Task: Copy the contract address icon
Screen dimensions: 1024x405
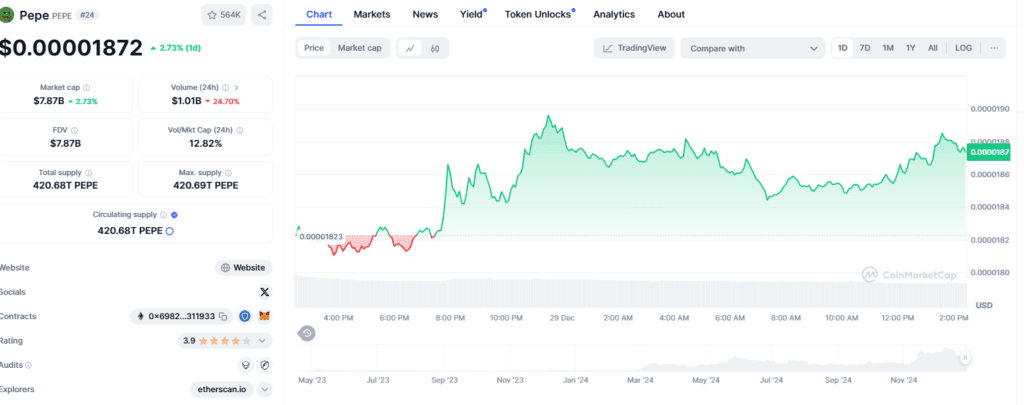Action: 223,317
